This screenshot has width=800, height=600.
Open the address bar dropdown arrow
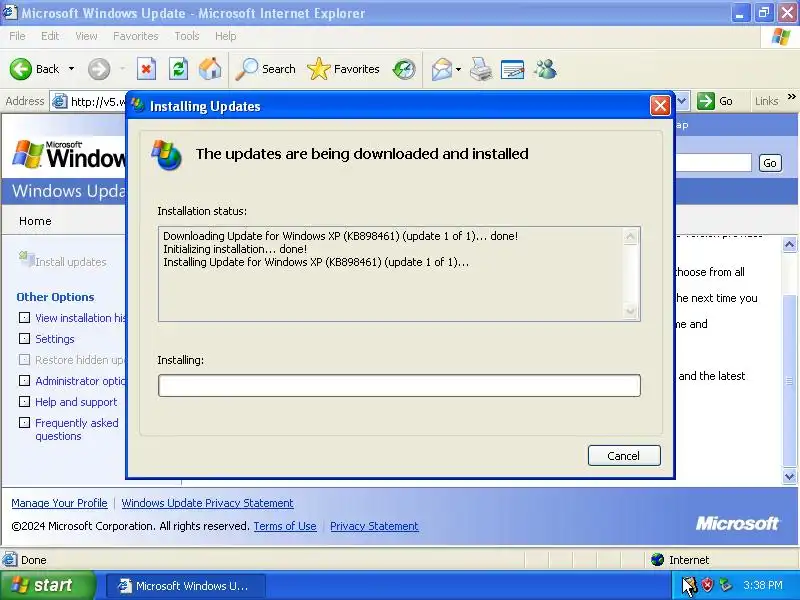coord(683,101)
